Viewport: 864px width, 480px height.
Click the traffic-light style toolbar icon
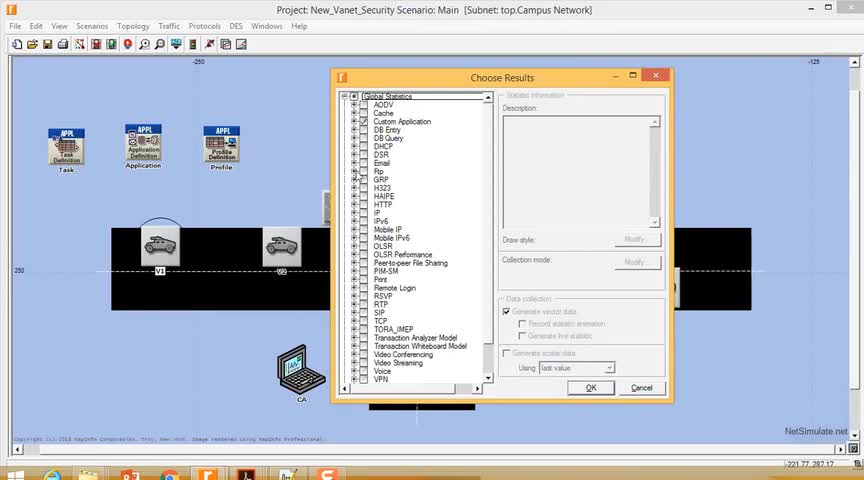193,44
